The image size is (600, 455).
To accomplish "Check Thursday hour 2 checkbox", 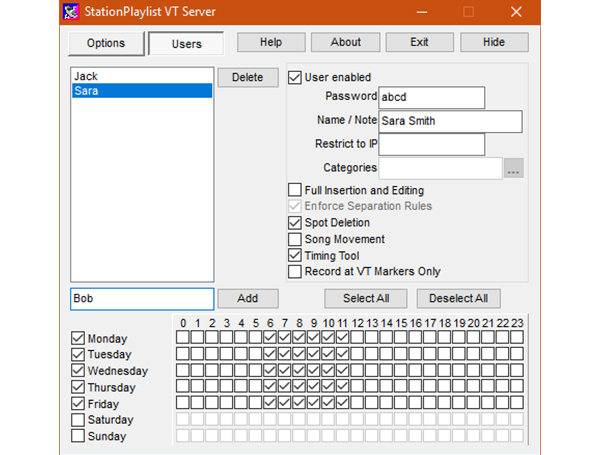I will click(212, 386).
